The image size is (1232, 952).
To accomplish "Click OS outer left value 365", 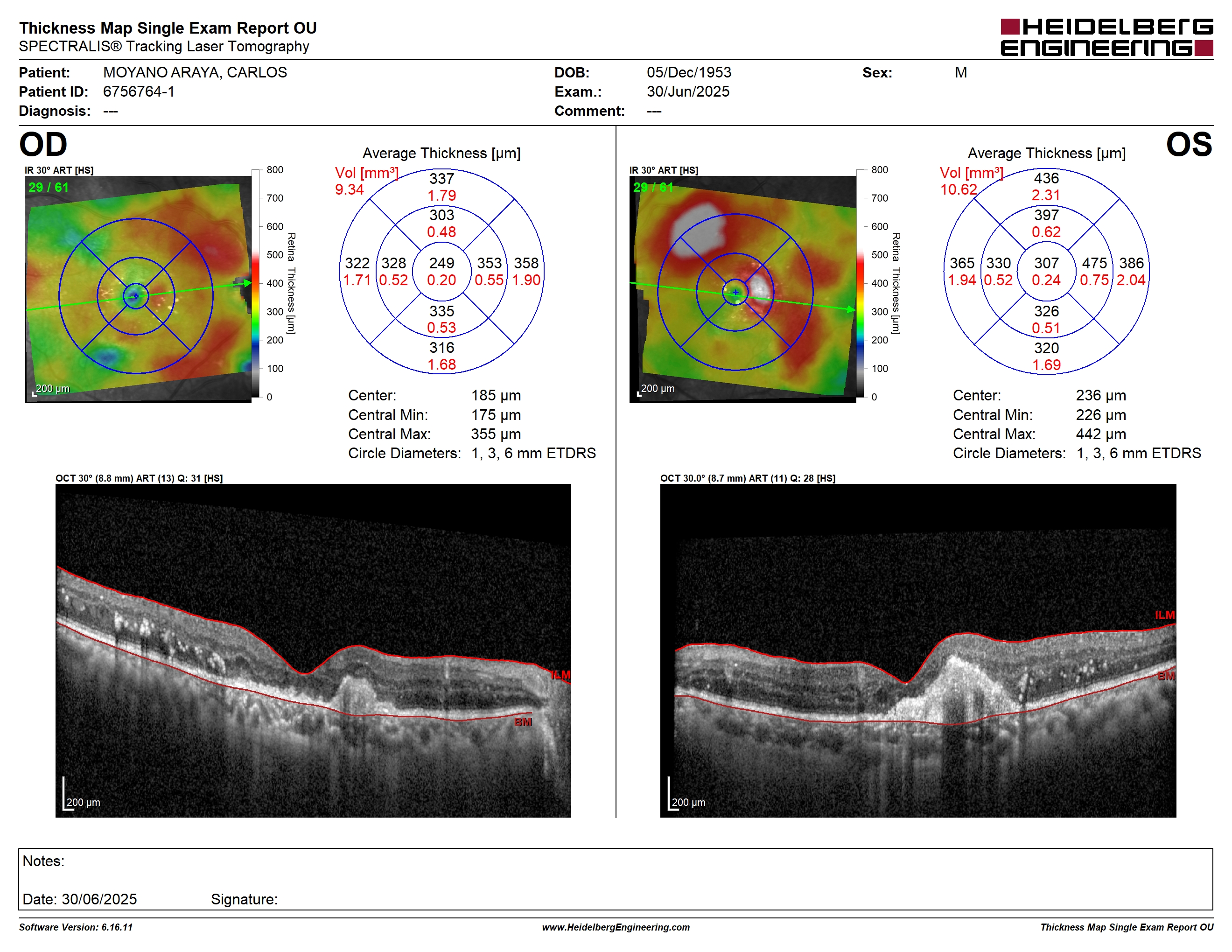I will pos(962,263).
